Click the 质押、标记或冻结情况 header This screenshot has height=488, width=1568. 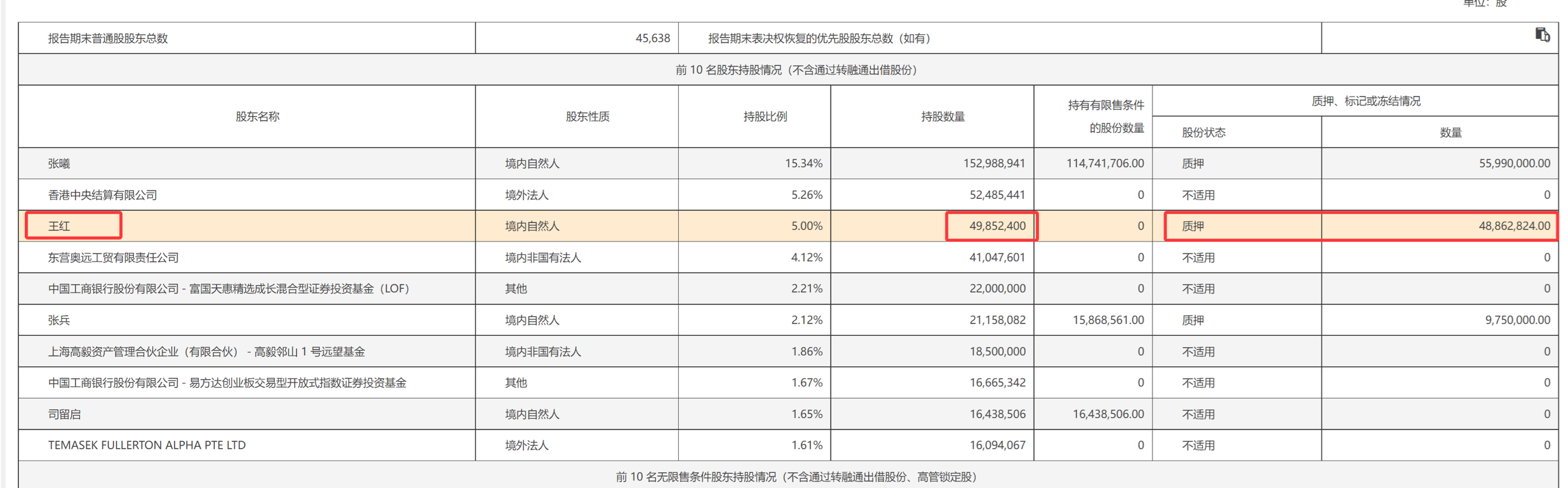click(x=1366, y=101)
